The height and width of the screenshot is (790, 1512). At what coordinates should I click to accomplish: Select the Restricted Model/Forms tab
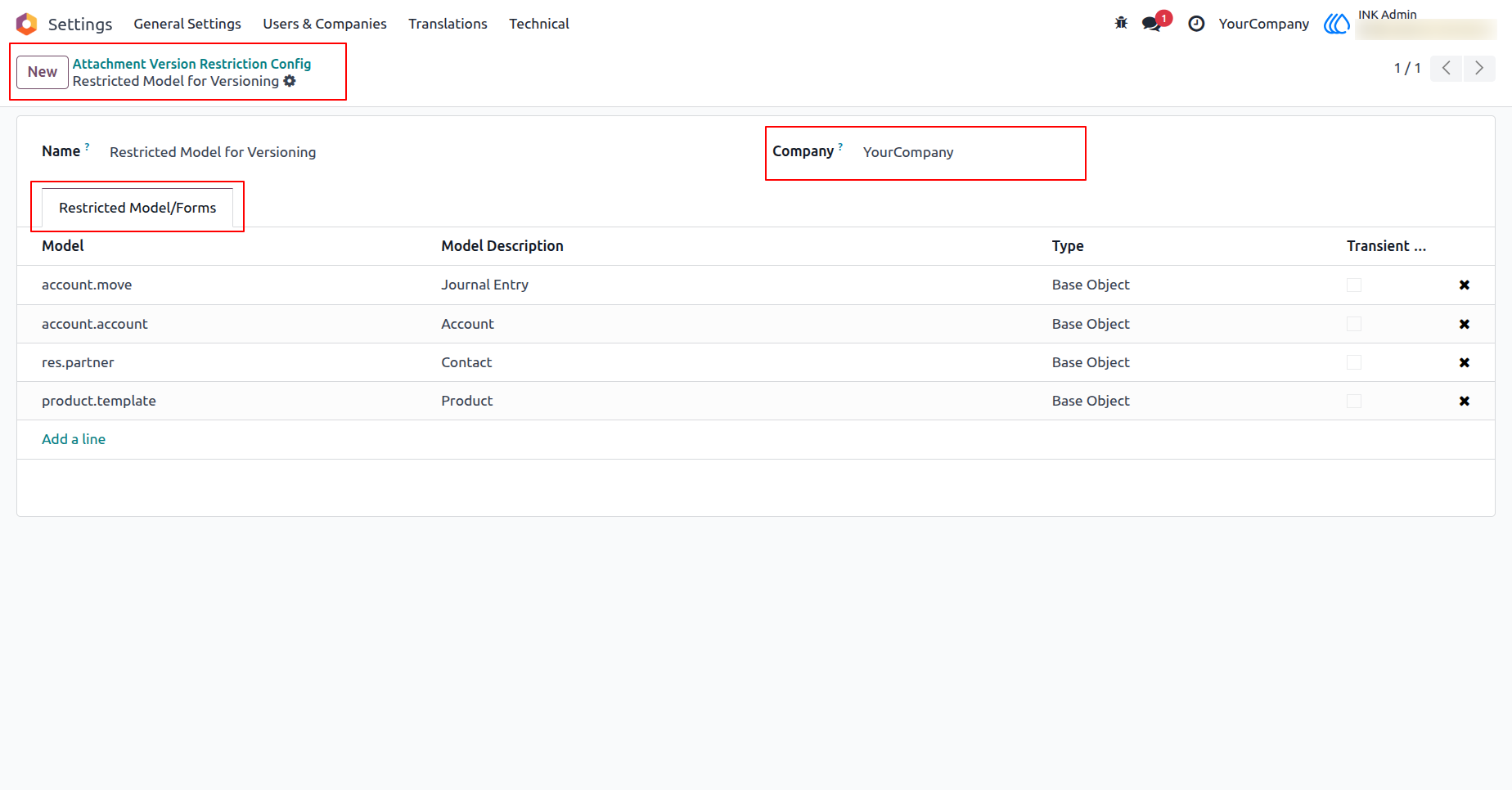[x=137, y=208]
